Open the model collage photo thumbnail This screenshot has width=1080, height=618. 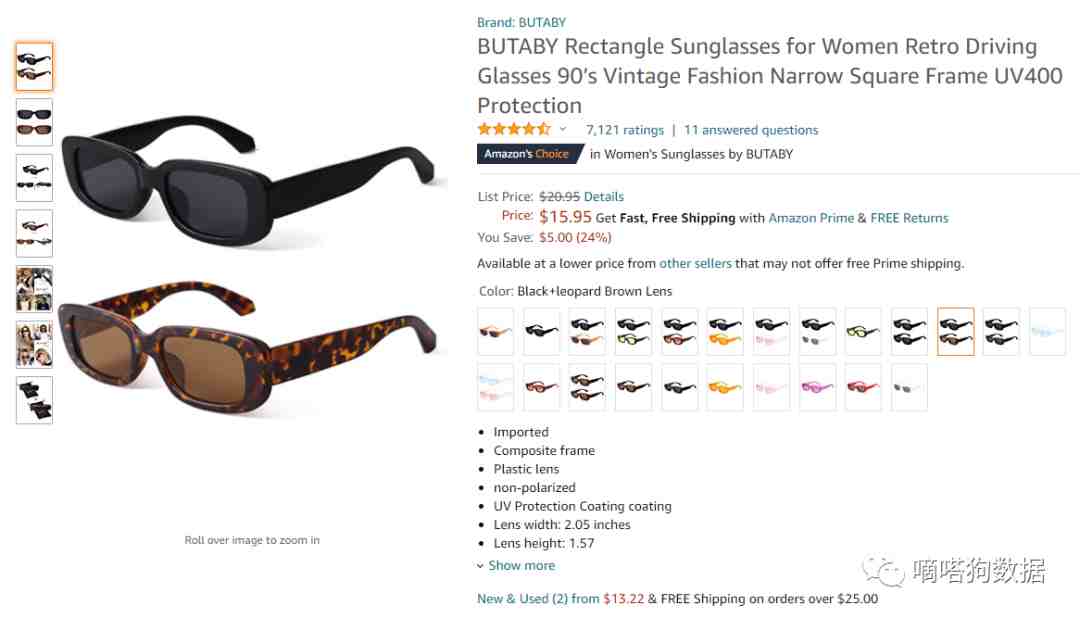(x=34, y=289)
